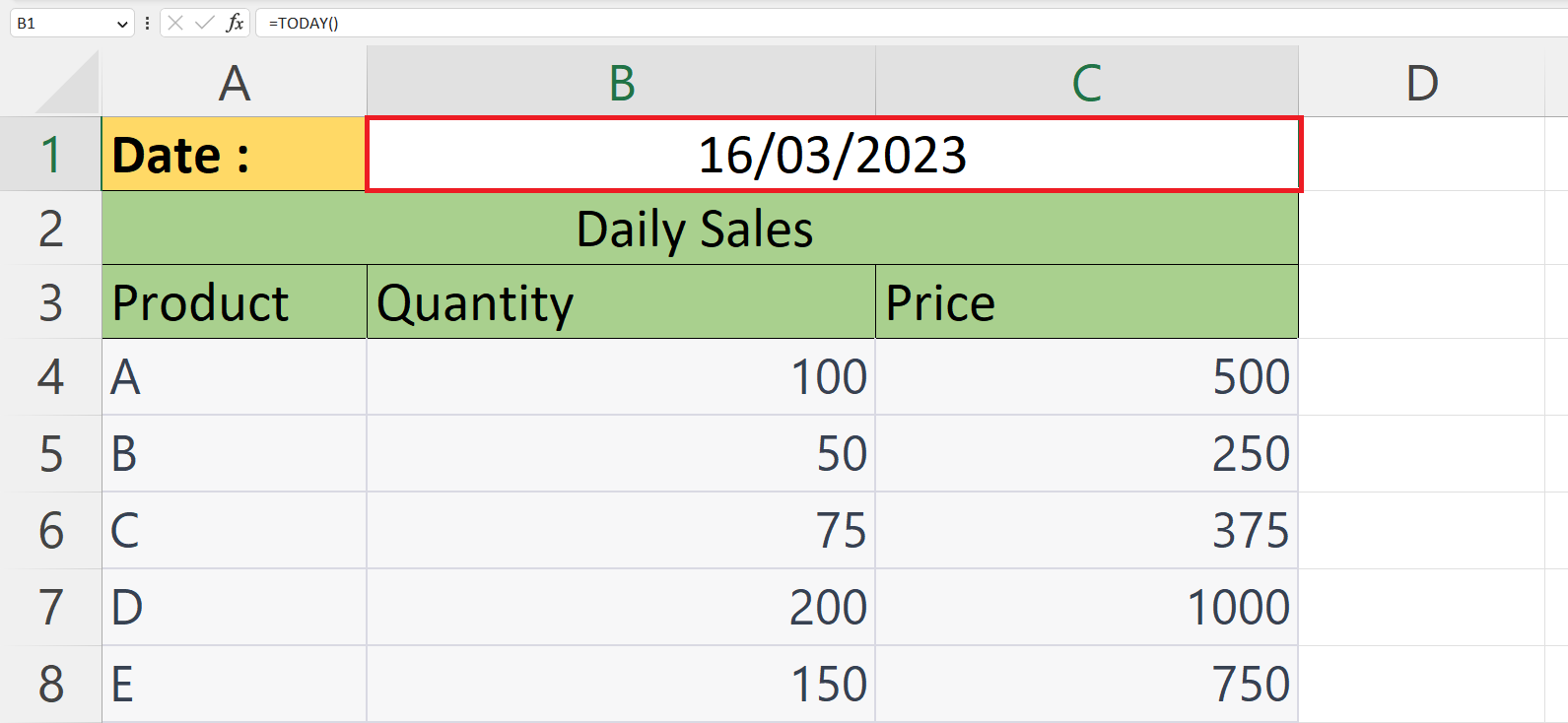Click the formula bar containing =TODAY()
Screen dimensions: 1568x723
(912, 23)
